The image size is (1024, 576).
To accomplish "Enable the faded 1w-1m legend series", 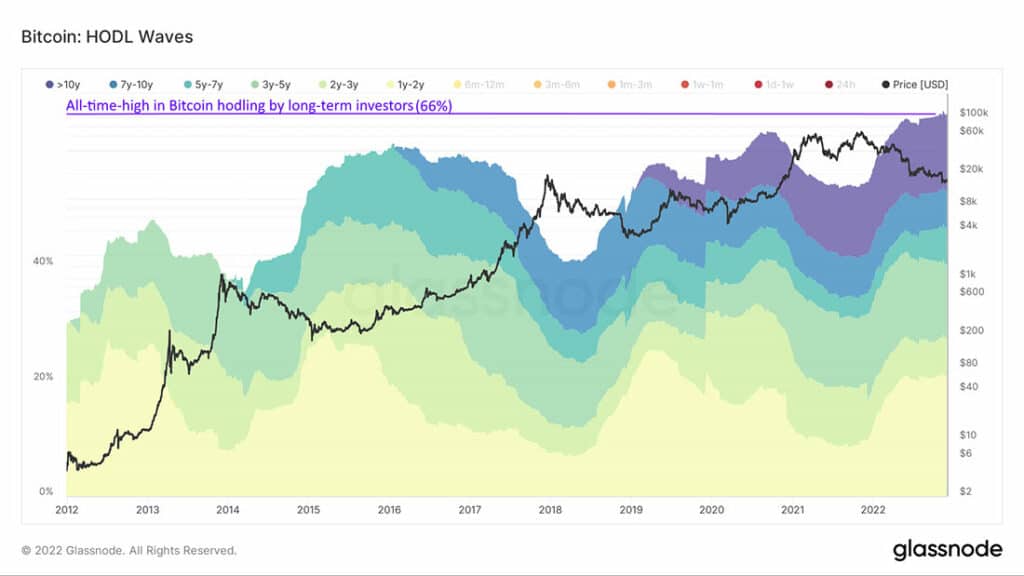I will point(703,84).
